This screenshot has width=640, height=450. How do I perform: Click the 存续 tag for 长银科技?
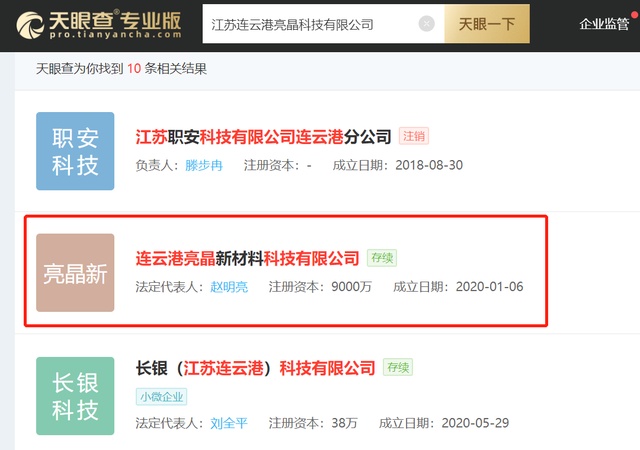click(x=397, y=368)
